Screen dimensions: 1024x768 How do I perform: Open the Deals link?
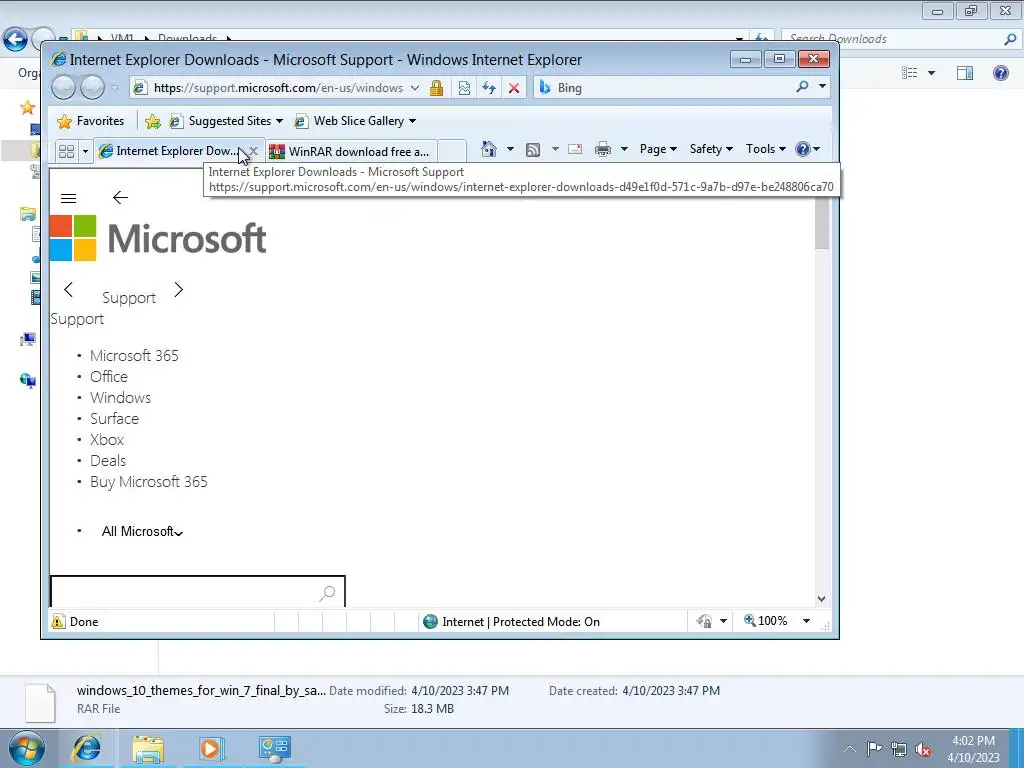click(x=108, y=460)
